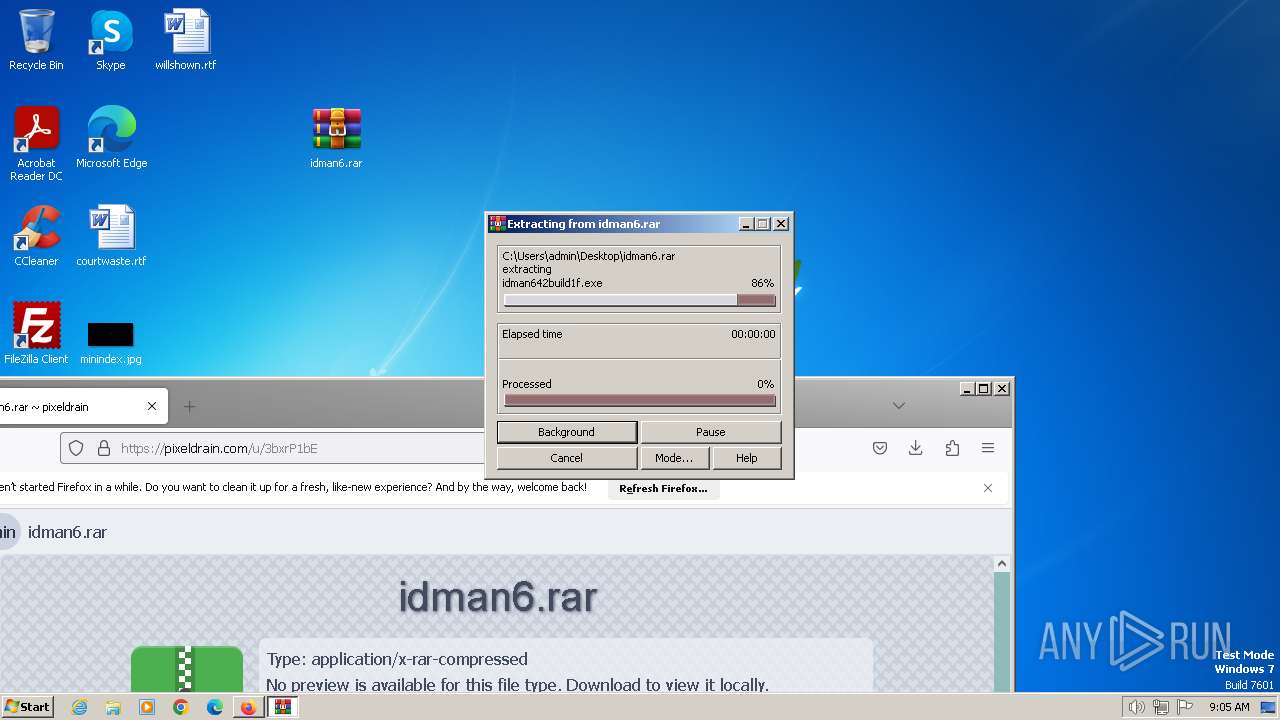Open the Recycle Bin desktop icon
1280x720 pixels.
coord(36,40)
